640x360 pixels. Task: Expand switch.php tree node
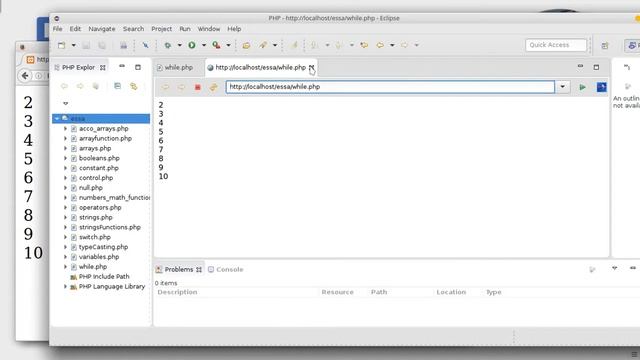[65, 237]
